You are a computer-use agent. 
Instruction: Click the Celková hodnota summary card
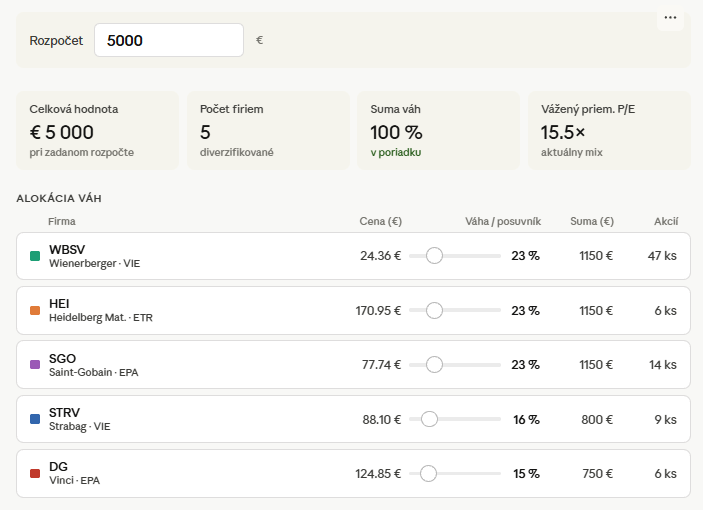pos(97,130)
